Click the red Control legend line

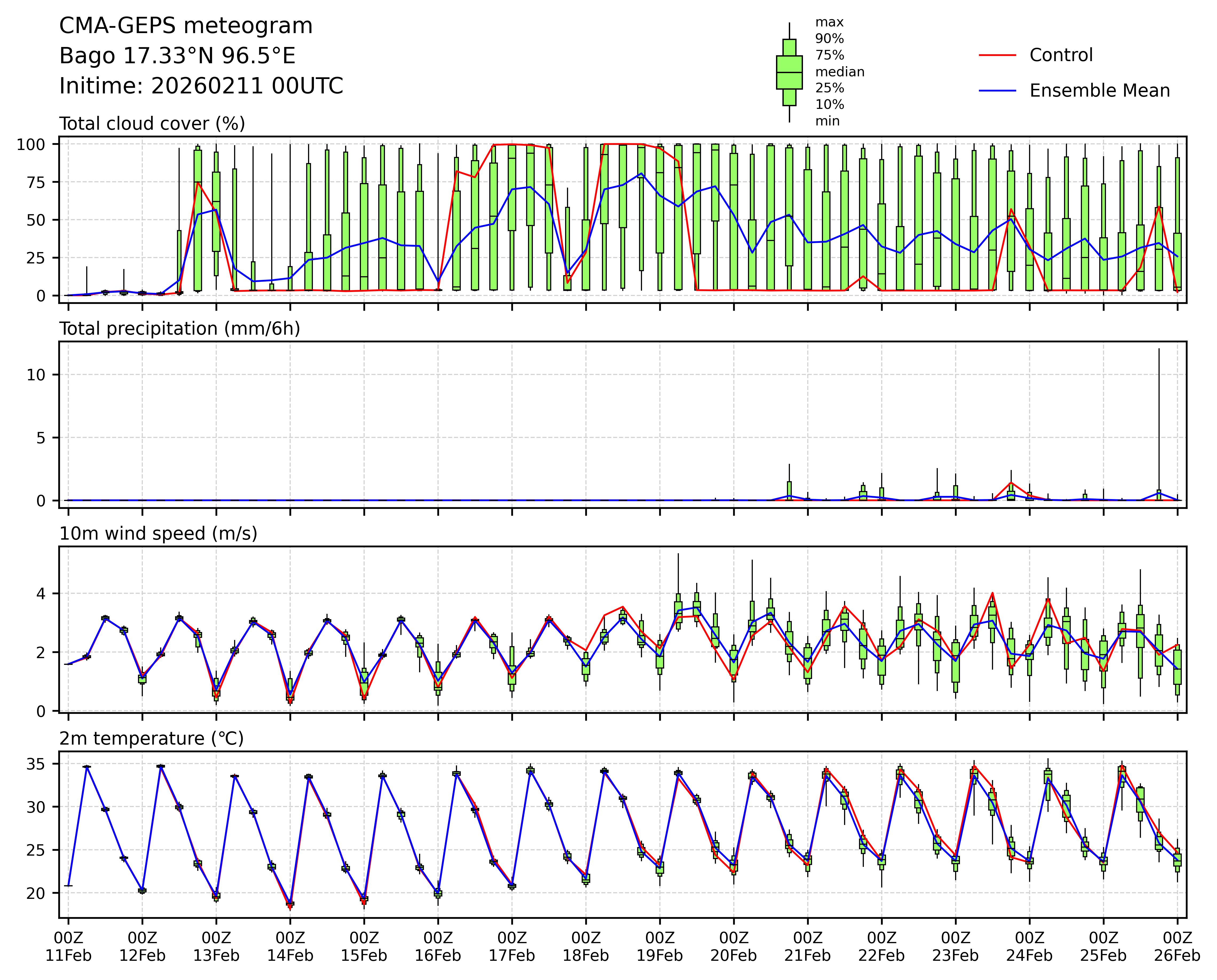997,55
